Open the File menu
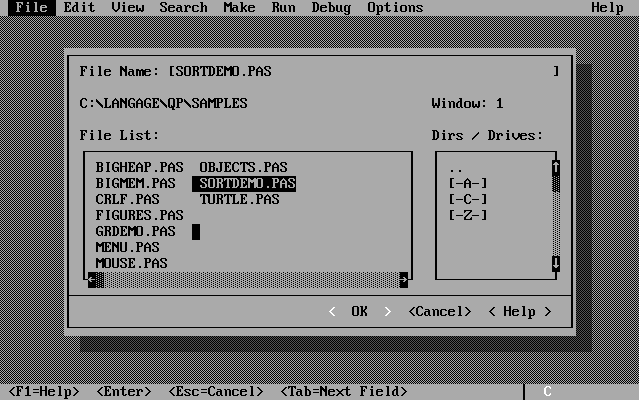Image resolution: width=639 pixels, height=400 pixels. point(31,7)
